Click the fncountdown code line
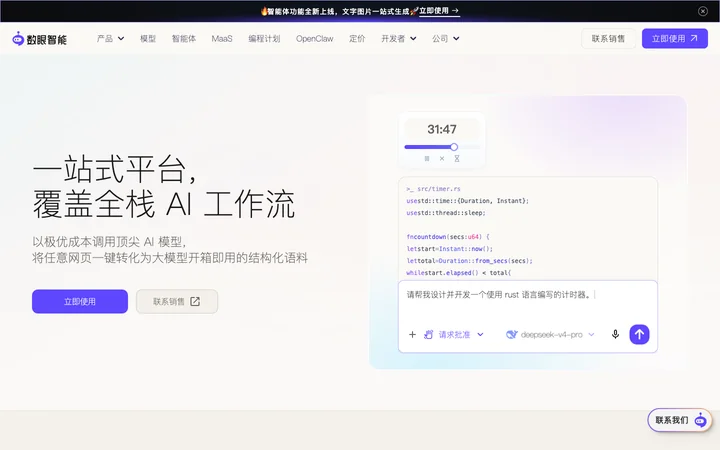 pos(448,237)
